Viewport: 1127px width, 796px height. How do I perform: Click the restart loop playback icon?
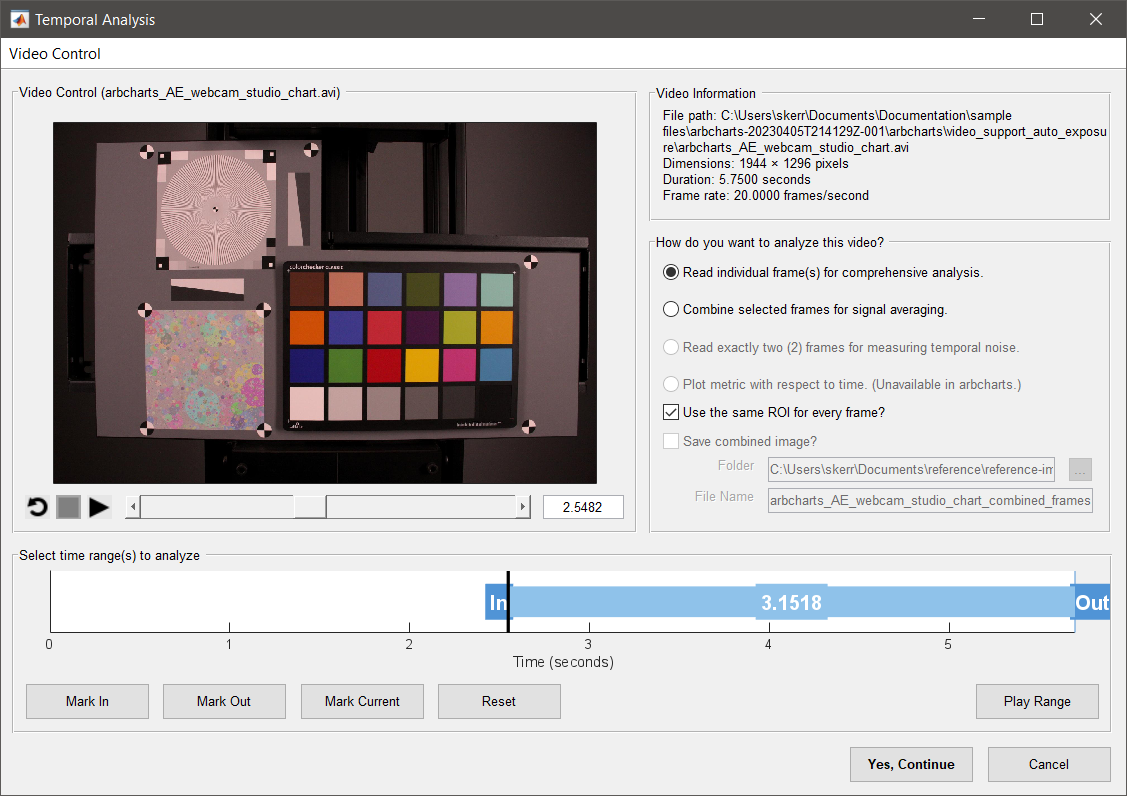pyautogui.click(x=37, y=507)
